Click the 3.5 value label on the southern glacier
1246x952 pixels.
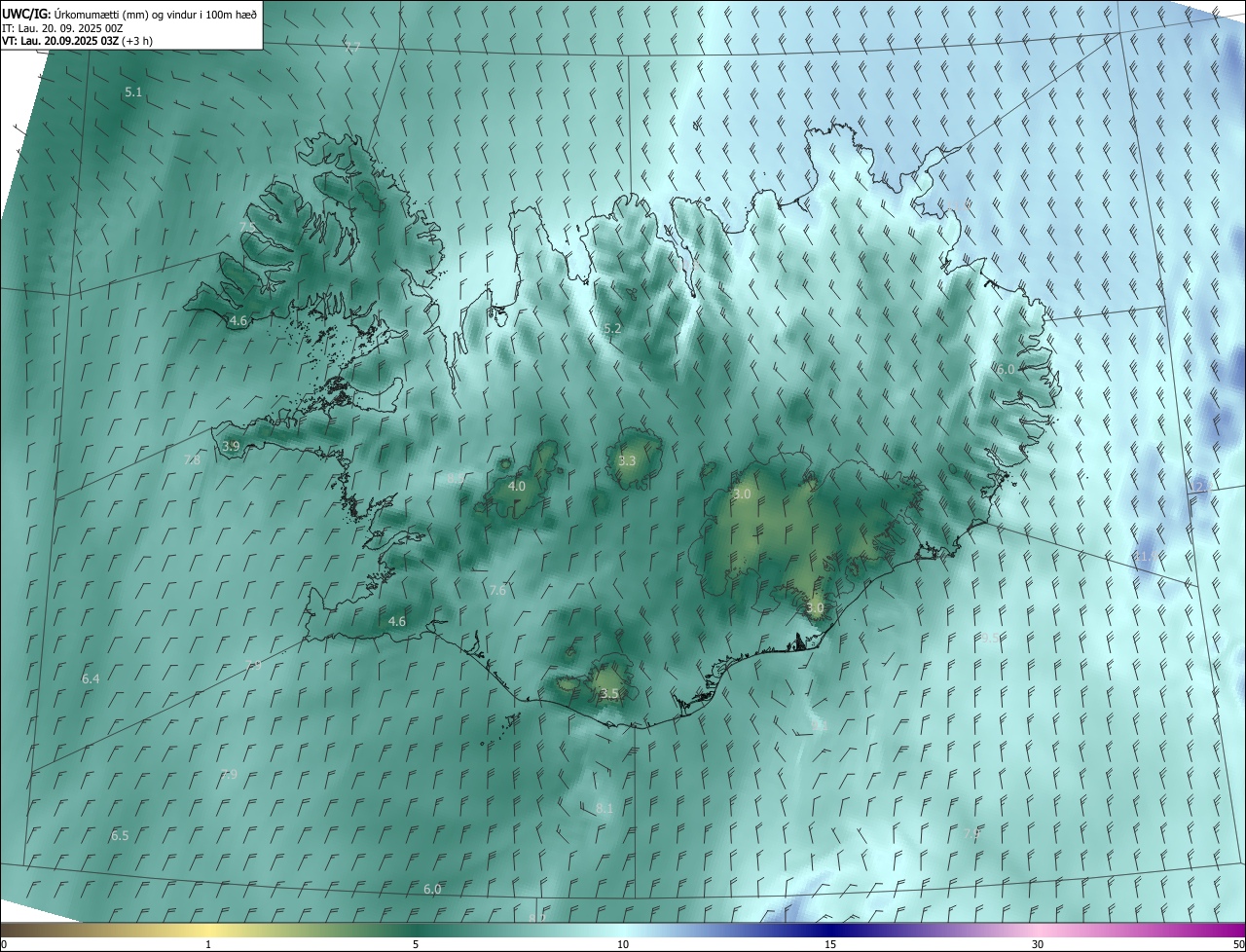609,694
